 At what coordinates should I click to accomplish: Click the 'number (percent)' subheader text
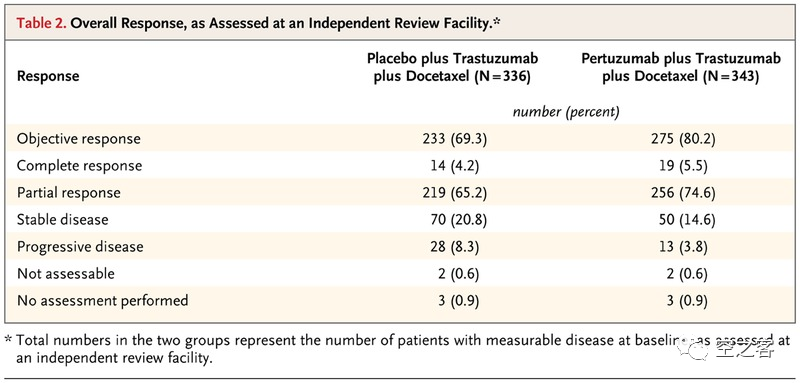pyautogui.click(x=566, y=112)
